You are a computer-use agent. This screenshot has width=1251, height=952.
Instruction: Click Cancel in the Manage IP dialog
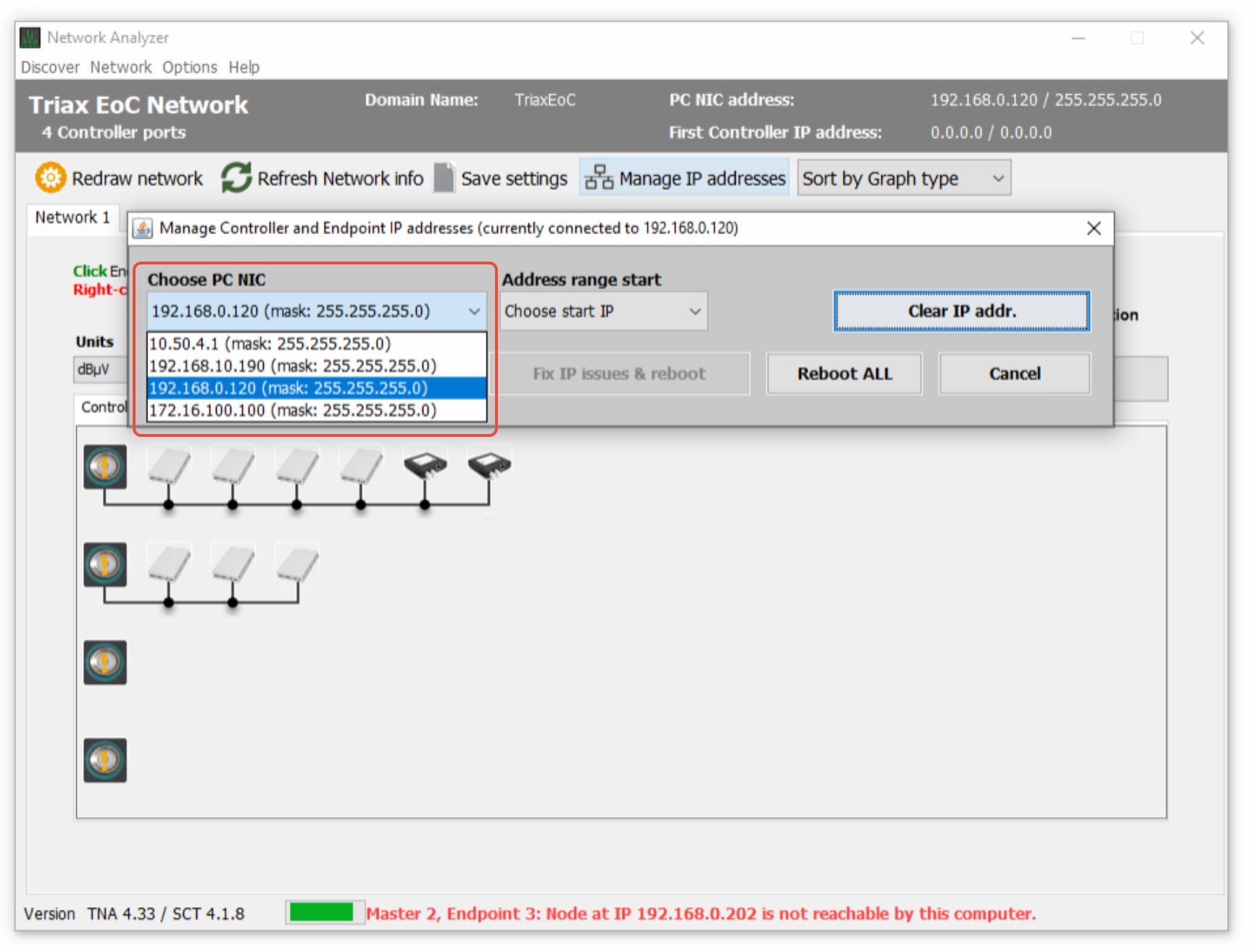pos(1015,374)
